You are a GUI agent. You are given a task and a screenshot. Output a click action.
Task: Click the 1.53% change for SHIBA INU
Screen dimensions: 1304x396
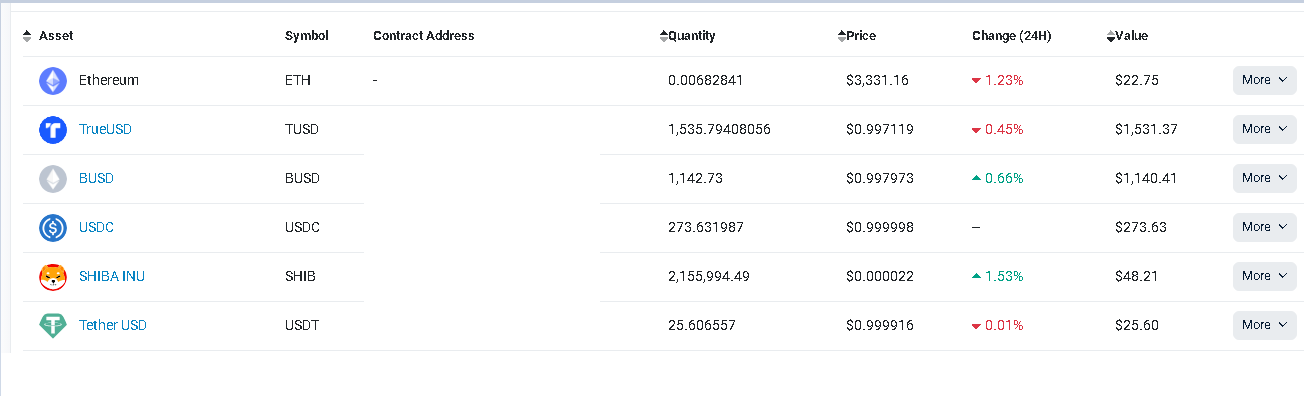tap(998, 276)
